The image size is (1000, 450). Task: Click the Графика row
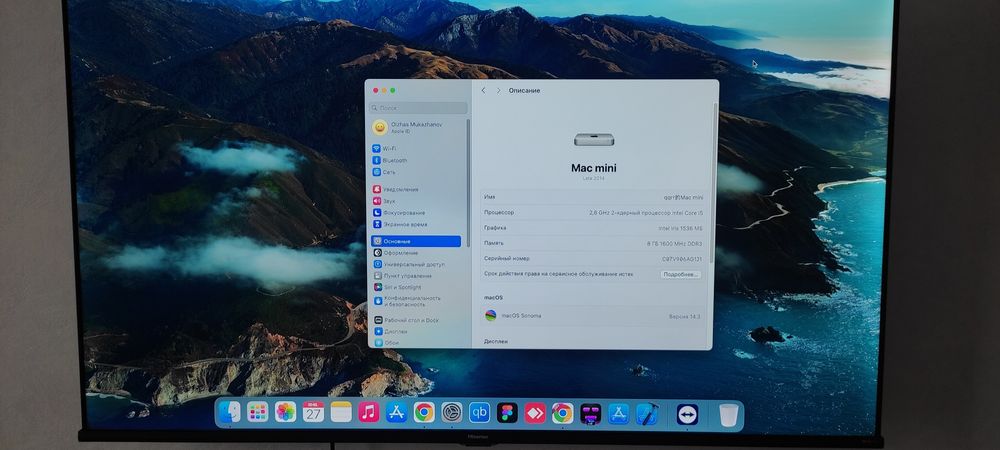[593, 228]
